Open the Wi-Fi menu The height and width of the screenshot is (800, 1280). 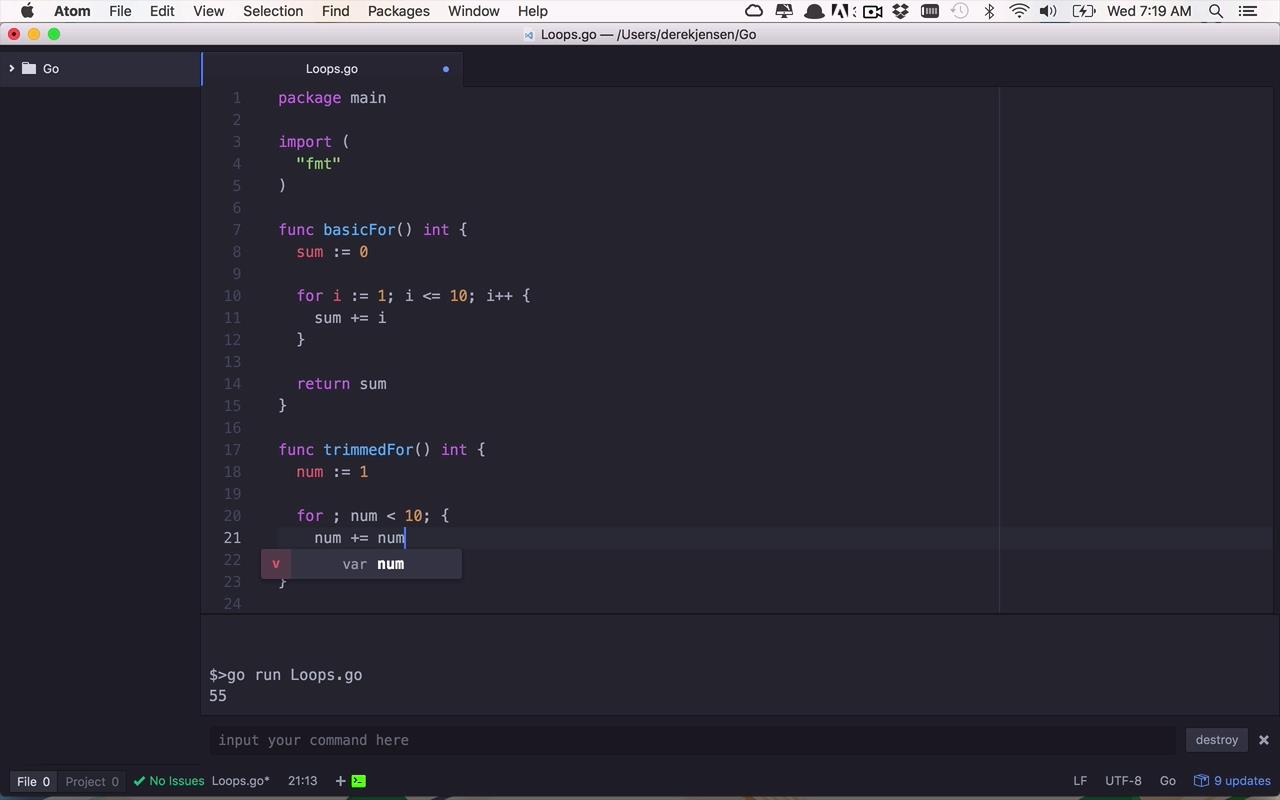tap(1019, 11)
